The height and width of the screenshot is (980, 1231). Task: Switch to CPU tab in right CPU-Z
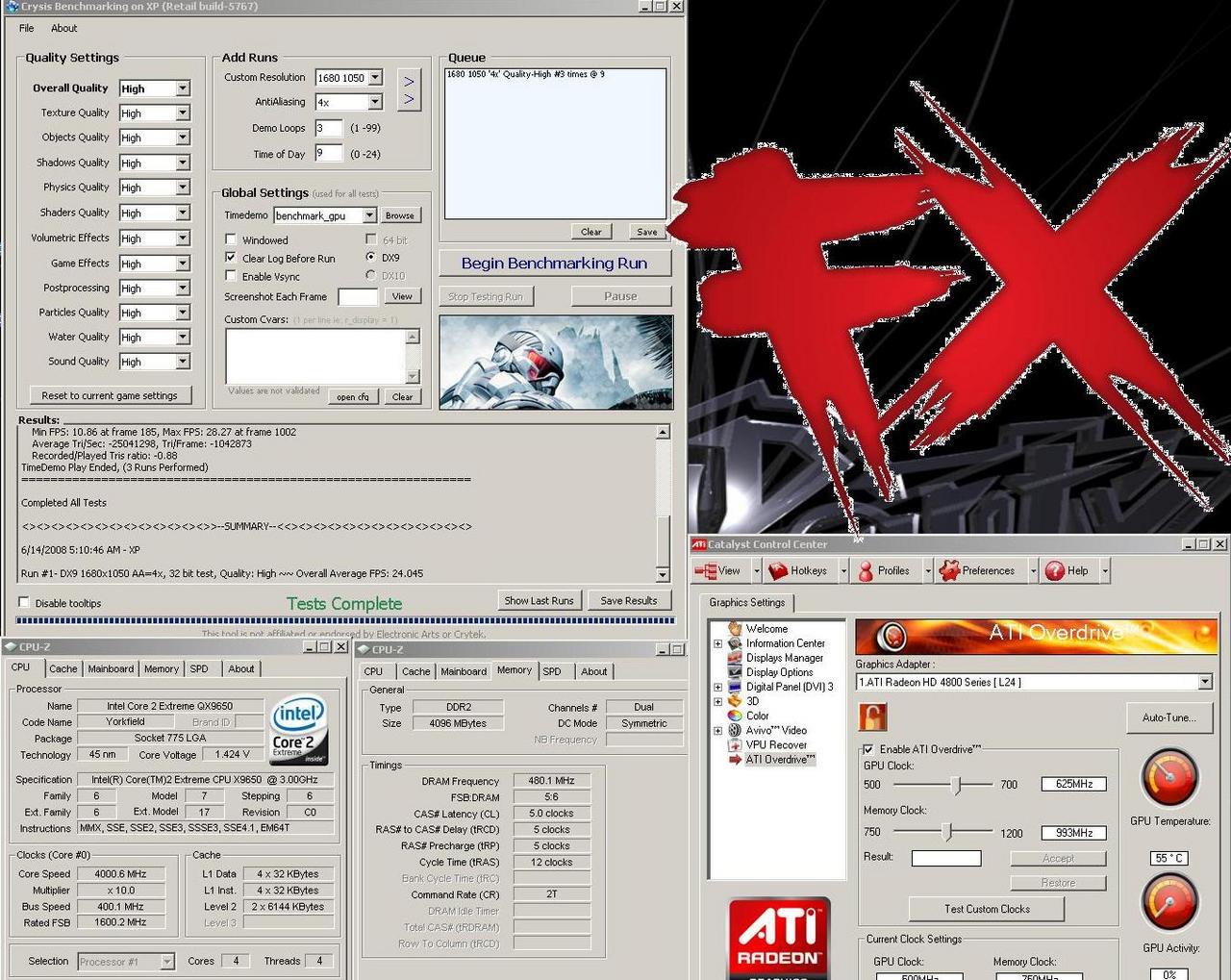tap(373, 671)
